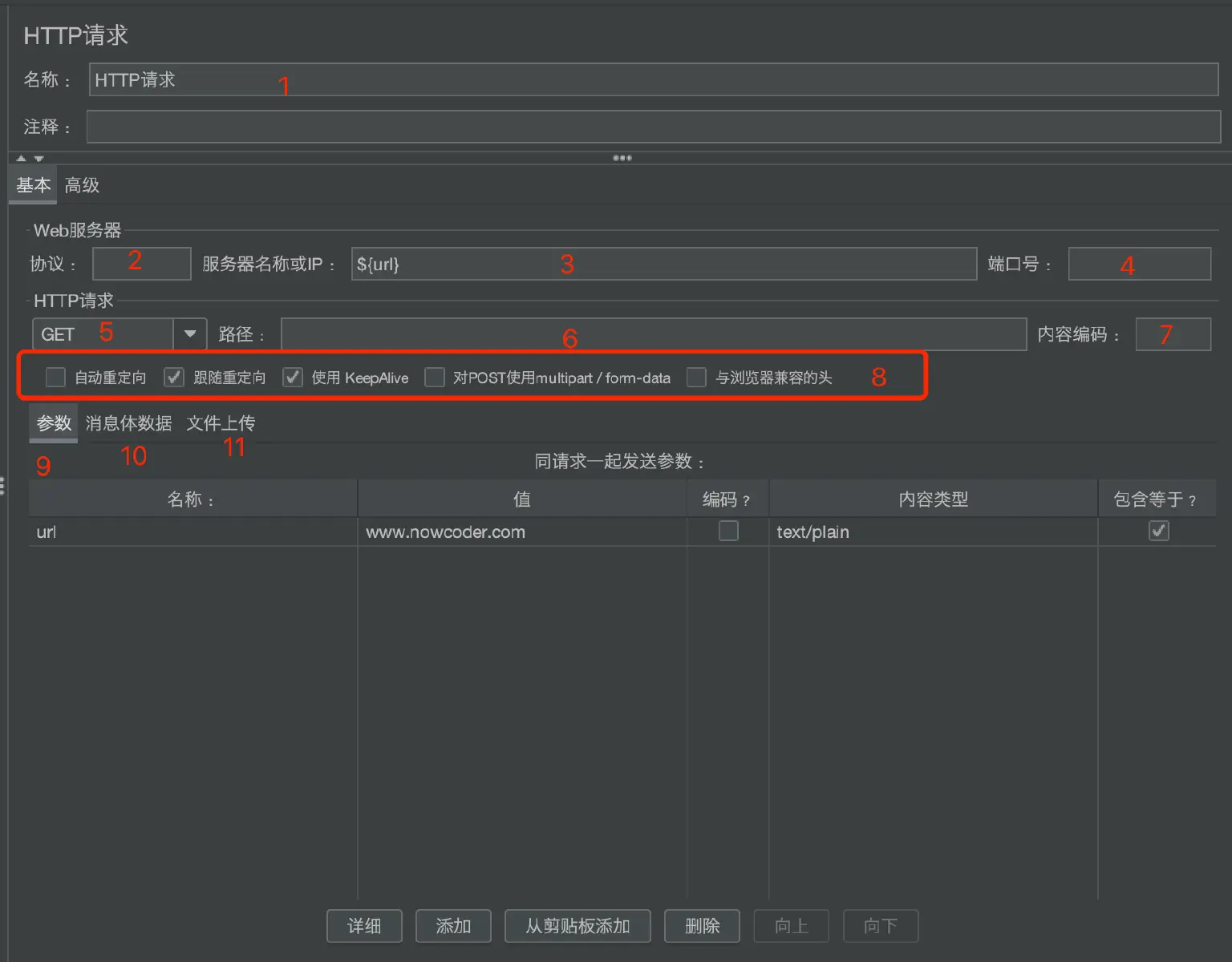The image size is (1232, 962).
Task: Disable the 跟随重定向 checkbox
Action: point(173,377)
